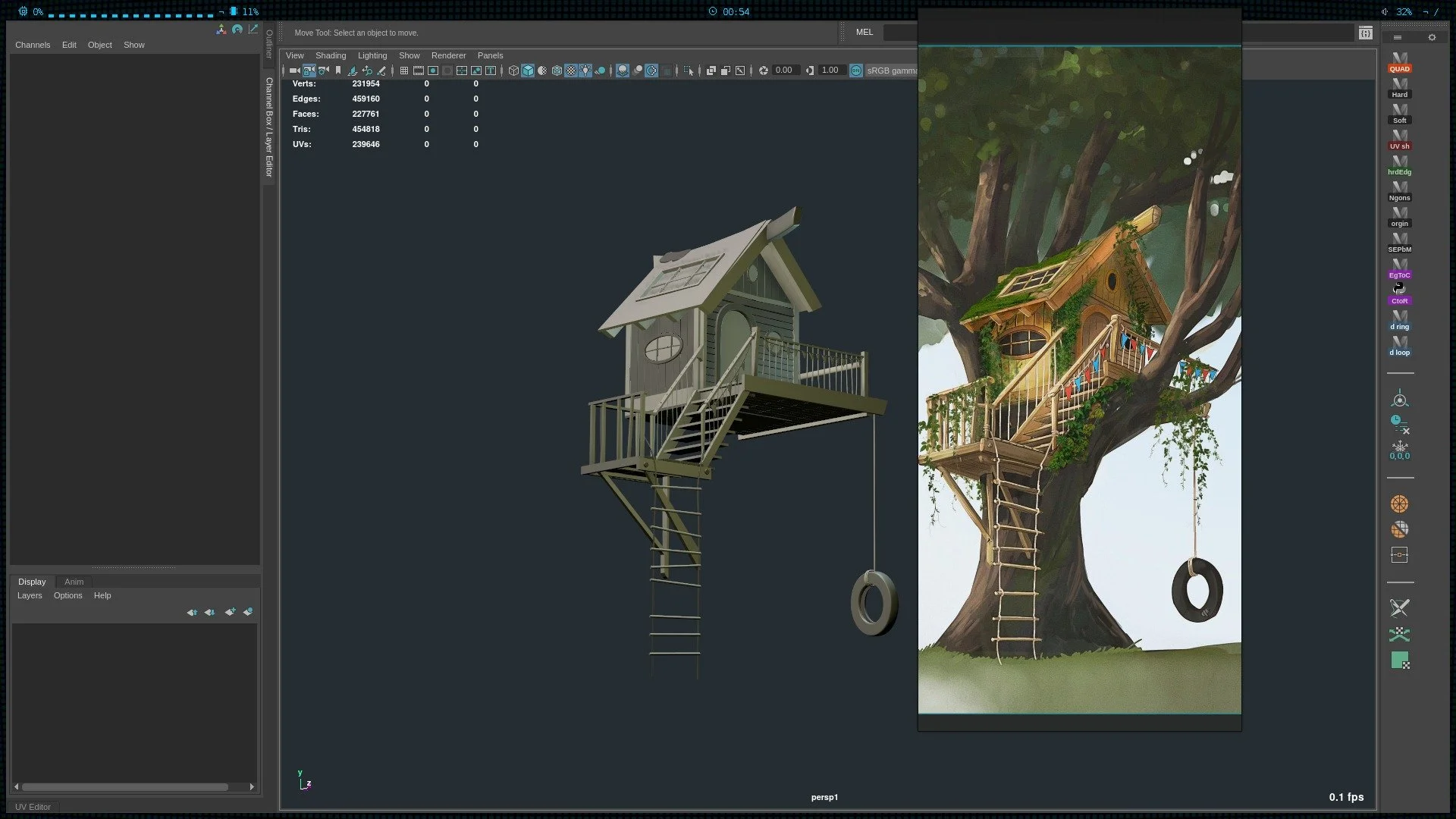The width and height of the screenshot is (1456, 819).
Task: Open the script editor button beside command line
Action: coord(1366,33)
